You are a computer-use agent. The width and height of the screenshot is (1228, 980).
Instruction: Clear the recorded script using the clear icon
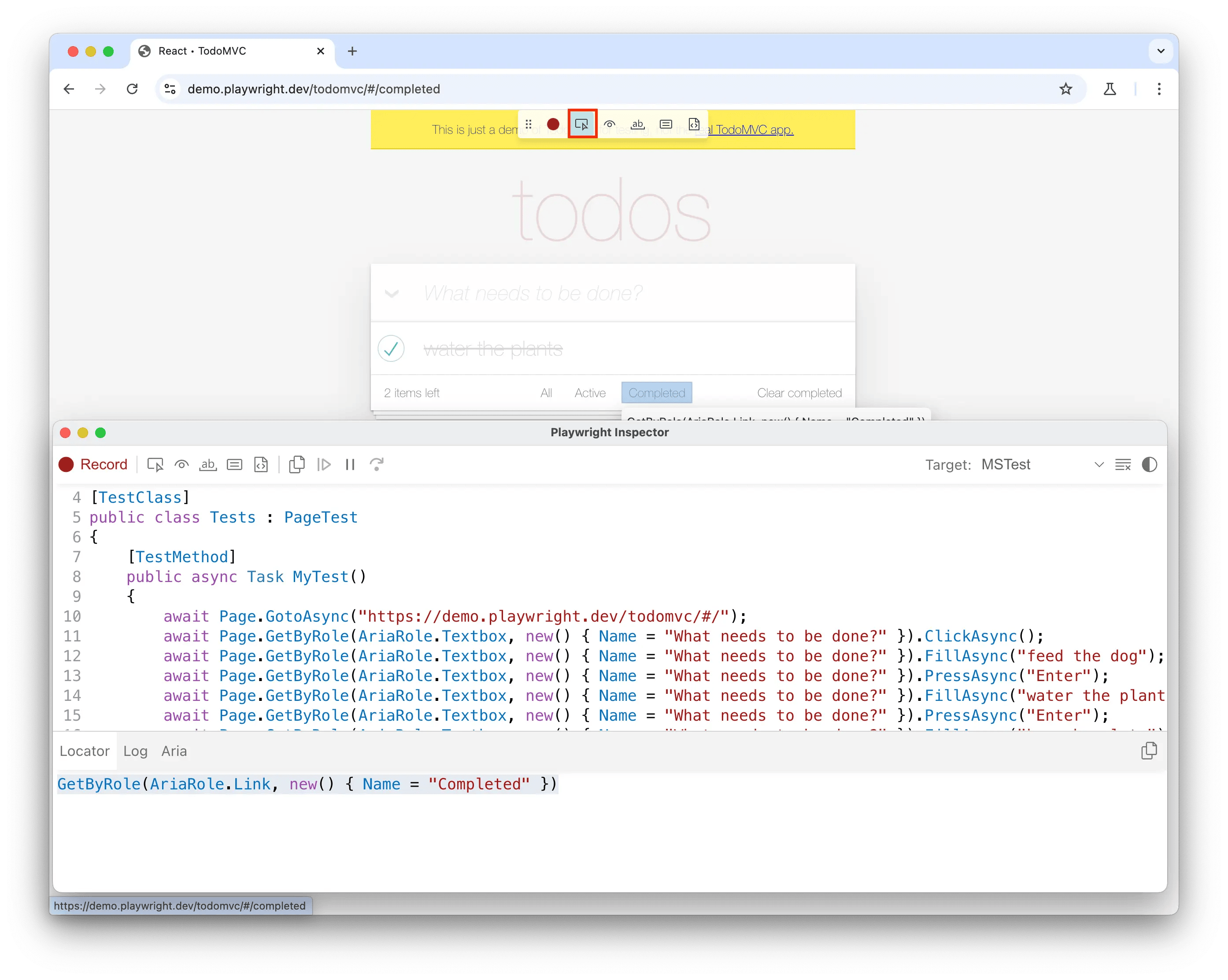point(1123,464)
